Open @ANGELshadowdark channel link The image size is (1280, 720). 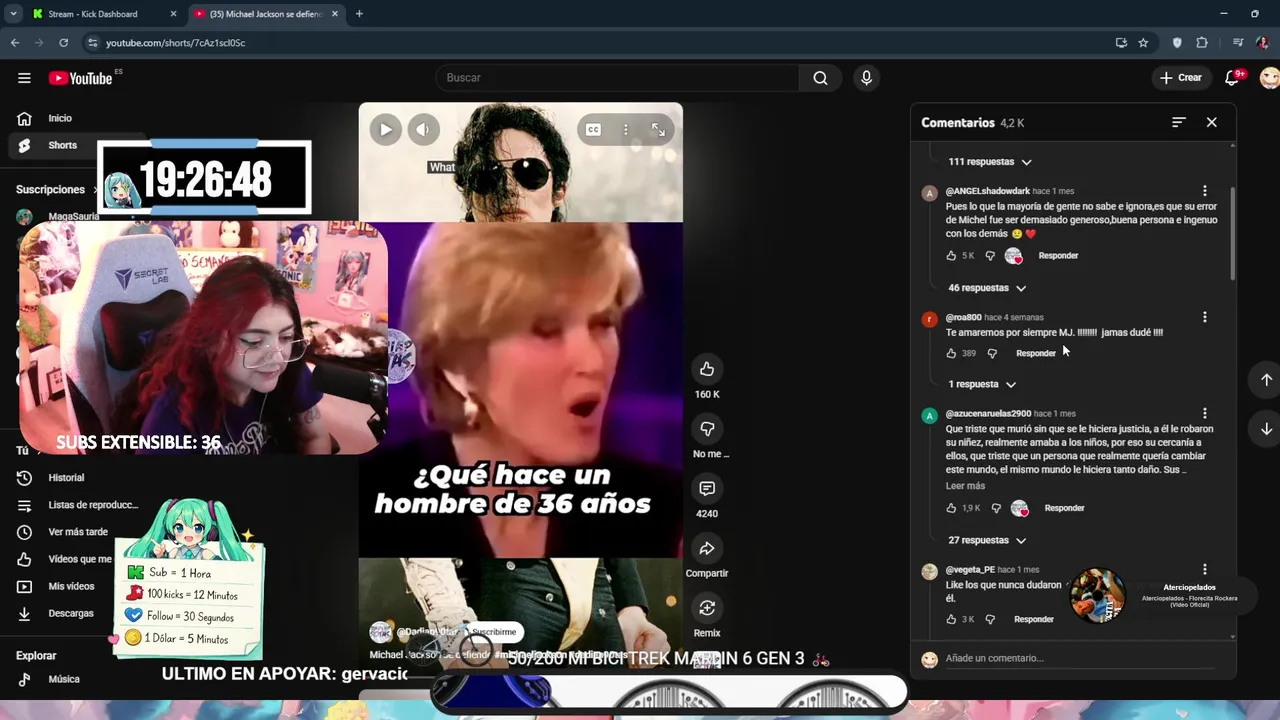(x=988, y=191)
